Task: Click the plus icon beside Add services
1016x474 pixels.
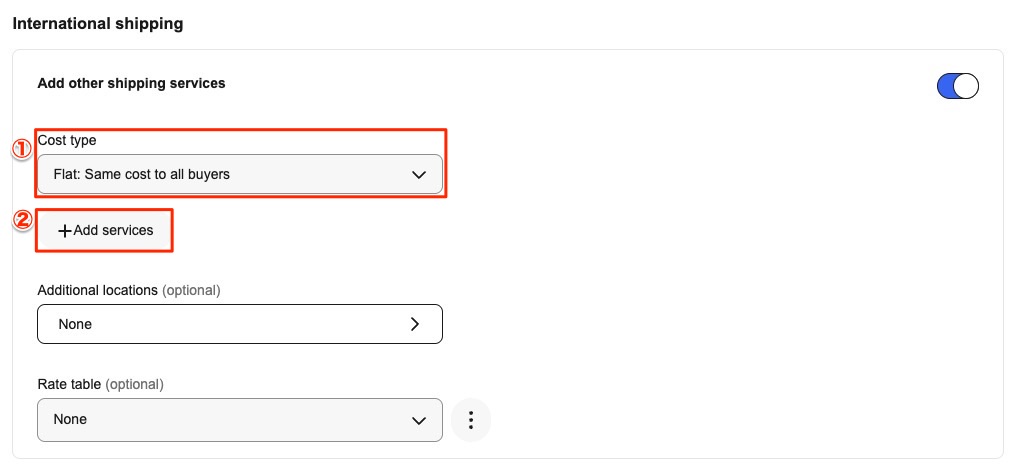Action: pyautogui.click(x=65, y=231)
